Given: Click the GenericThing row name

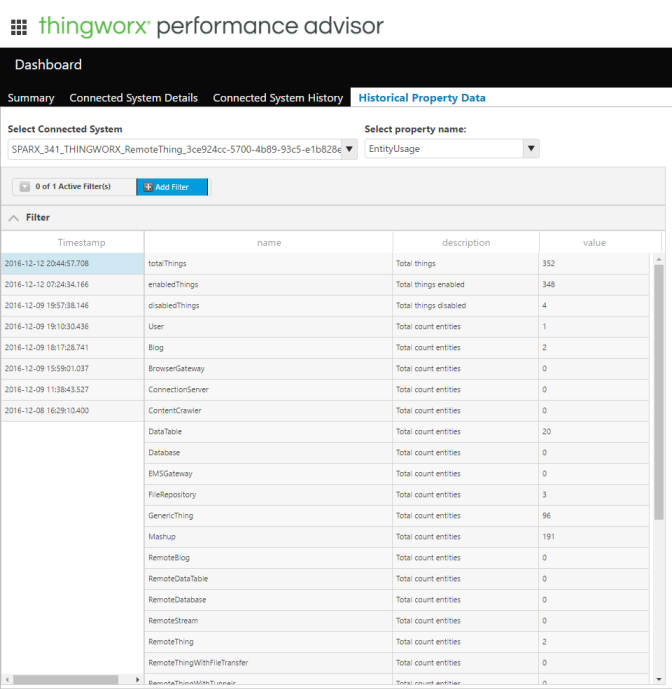Looking at the screenshot, I should (171, 516).
